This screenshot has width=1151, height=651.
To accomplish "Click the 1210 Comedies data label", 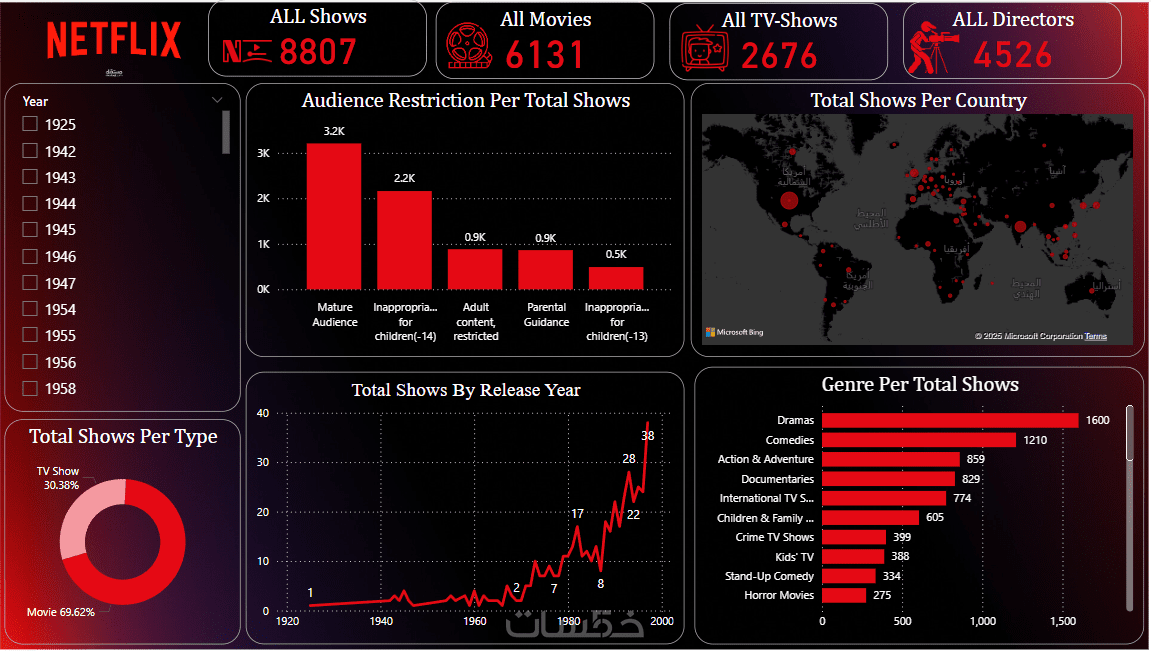I will click(1035, 440).
